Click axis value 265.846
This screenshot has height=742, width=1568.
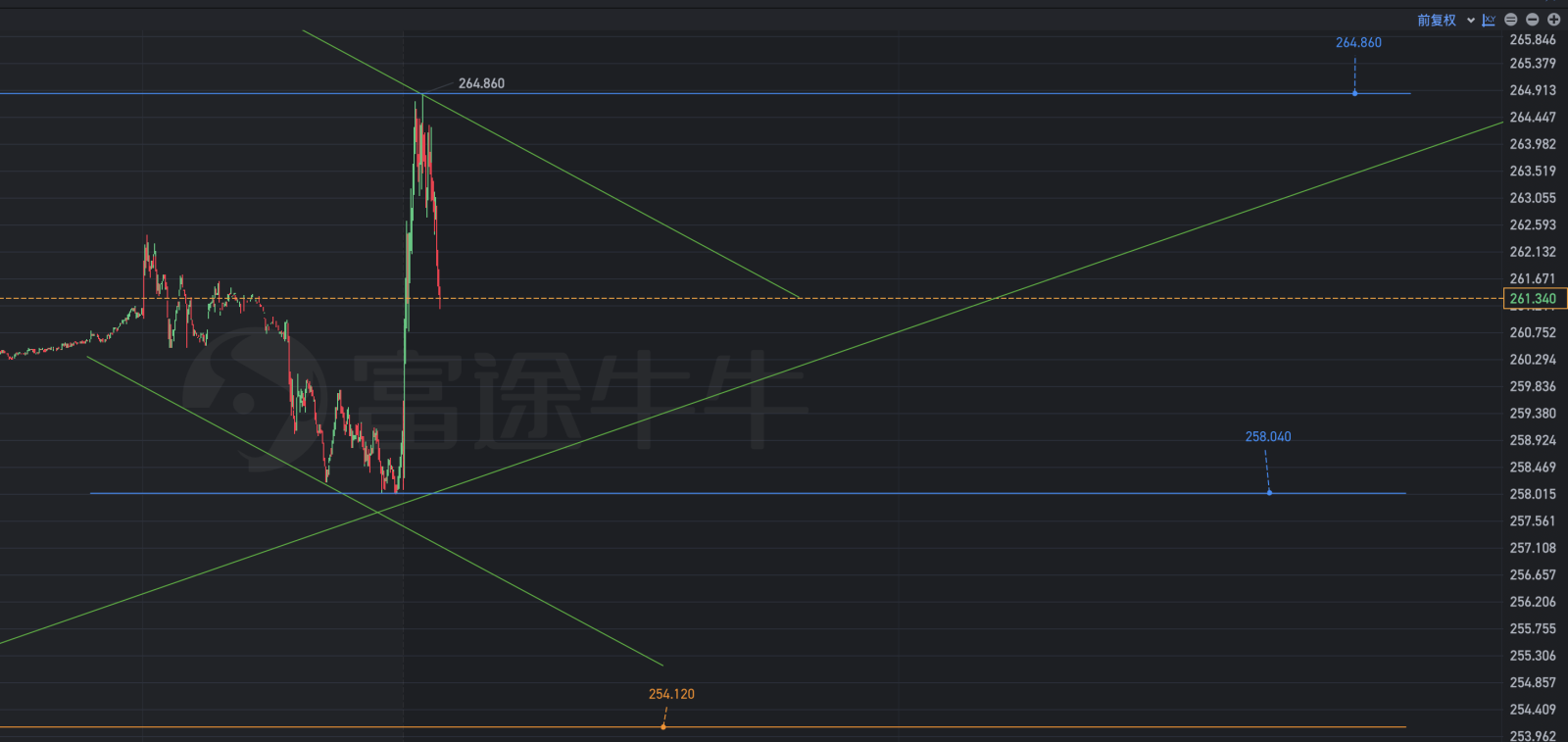tap(1533, 40)
